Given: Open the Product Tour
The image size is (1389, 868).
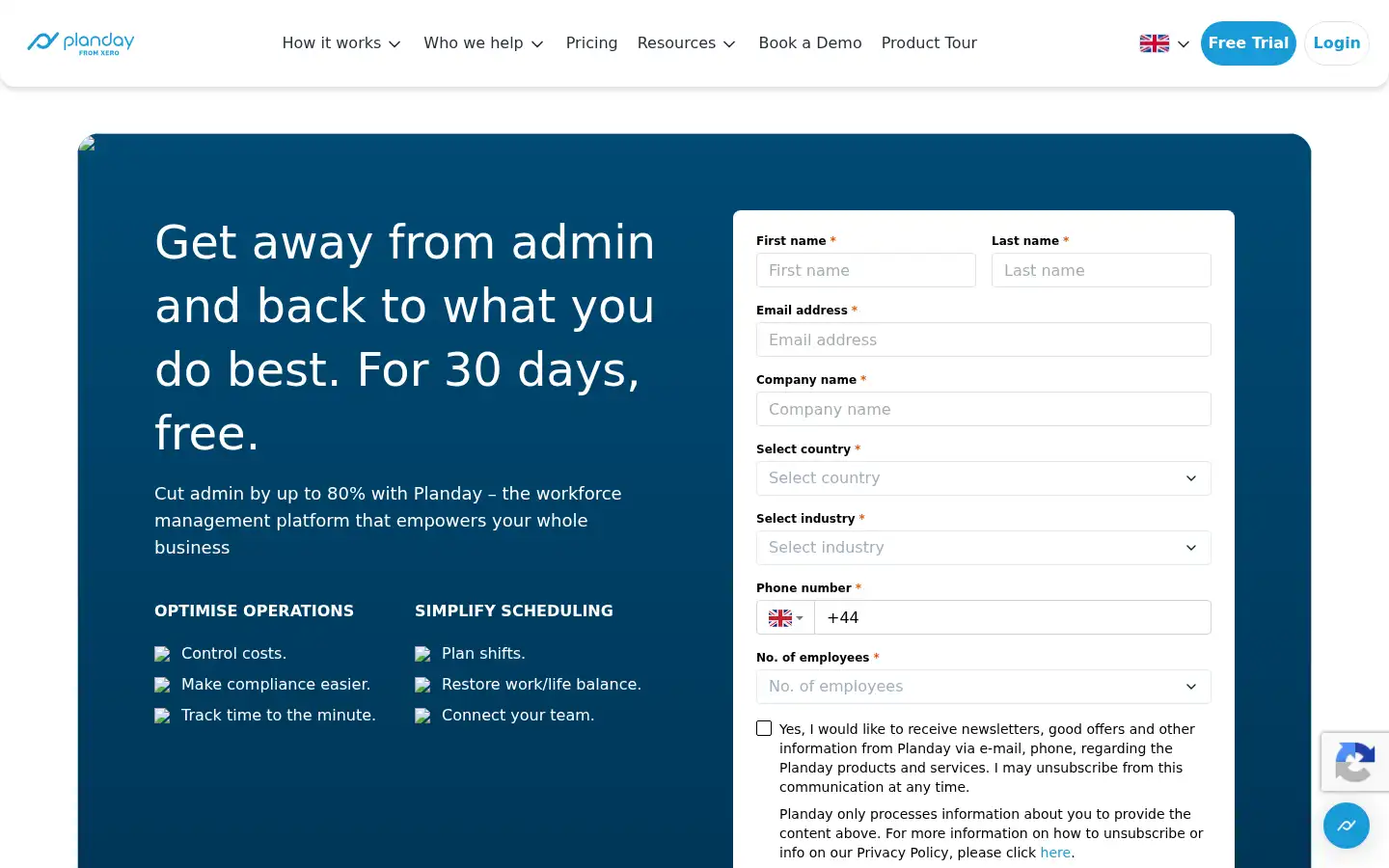Looking at the screenshot, I should coord(929,43).
